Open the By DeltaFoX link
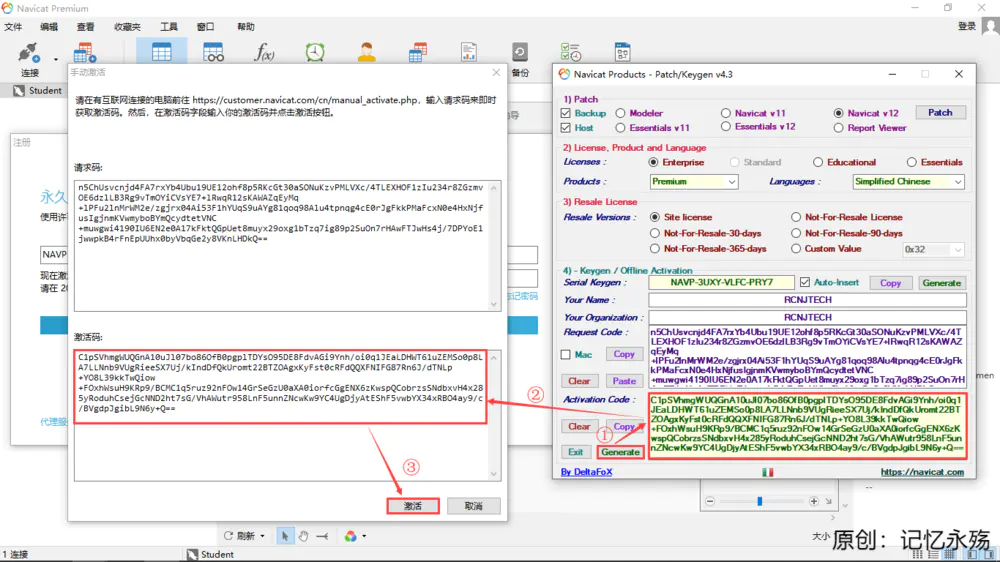The height and width of the screenshot is (562, 1000). tap(586, 472)
